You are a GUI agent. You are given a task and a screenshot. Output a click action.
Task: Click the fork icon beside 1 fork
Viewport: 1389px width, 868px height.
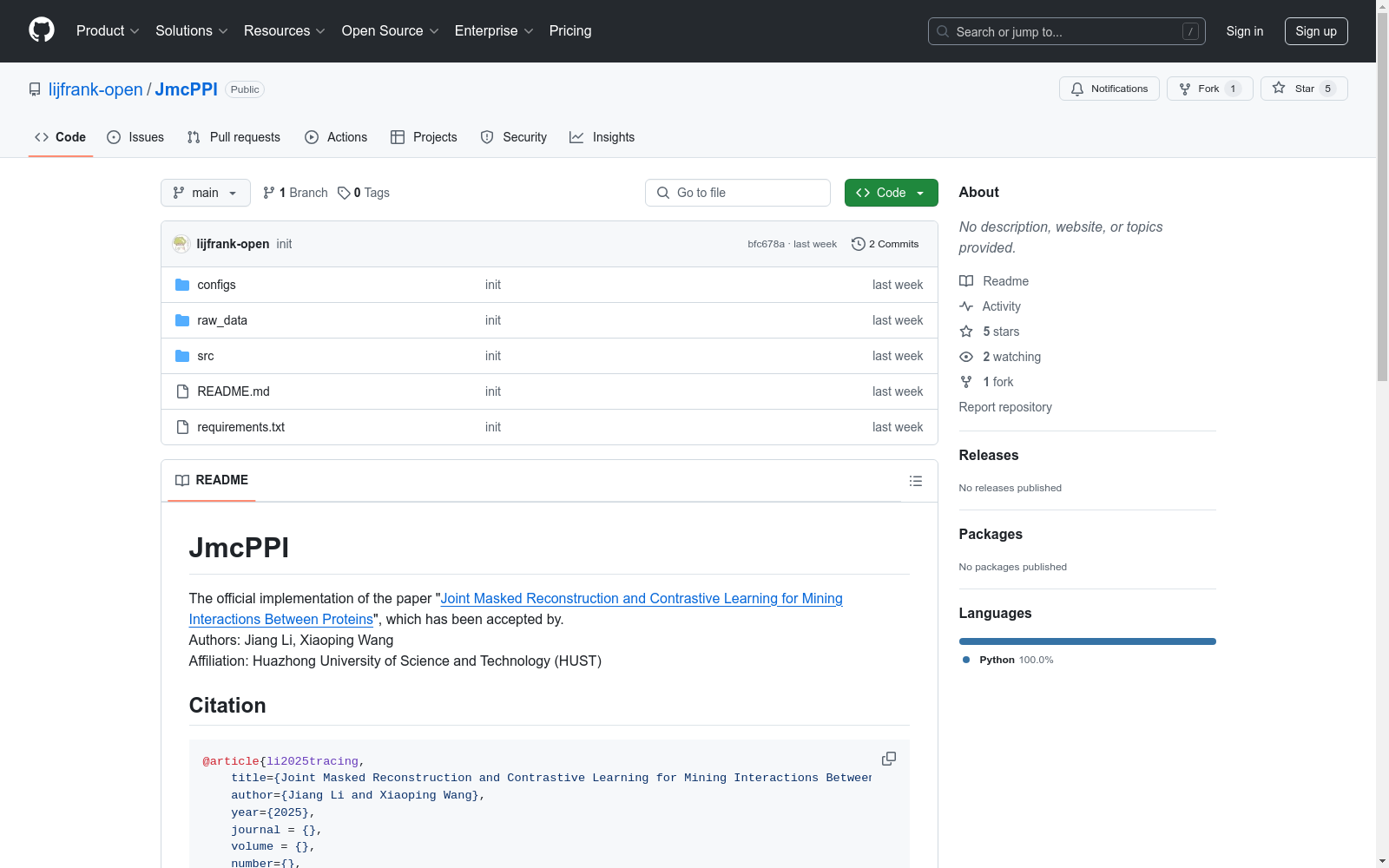(966, 382)
